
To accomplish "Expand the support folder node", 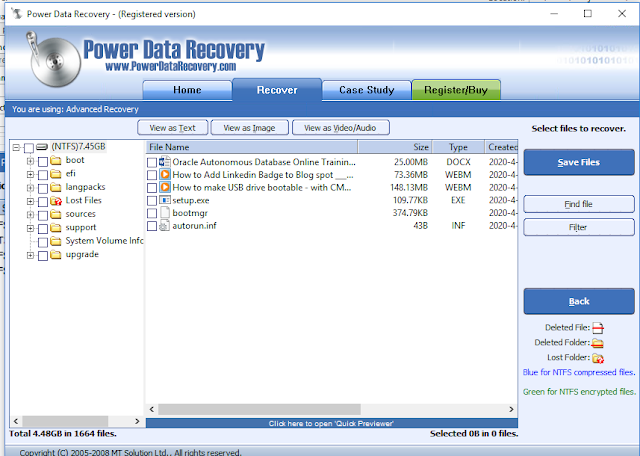I will [30, 228].
